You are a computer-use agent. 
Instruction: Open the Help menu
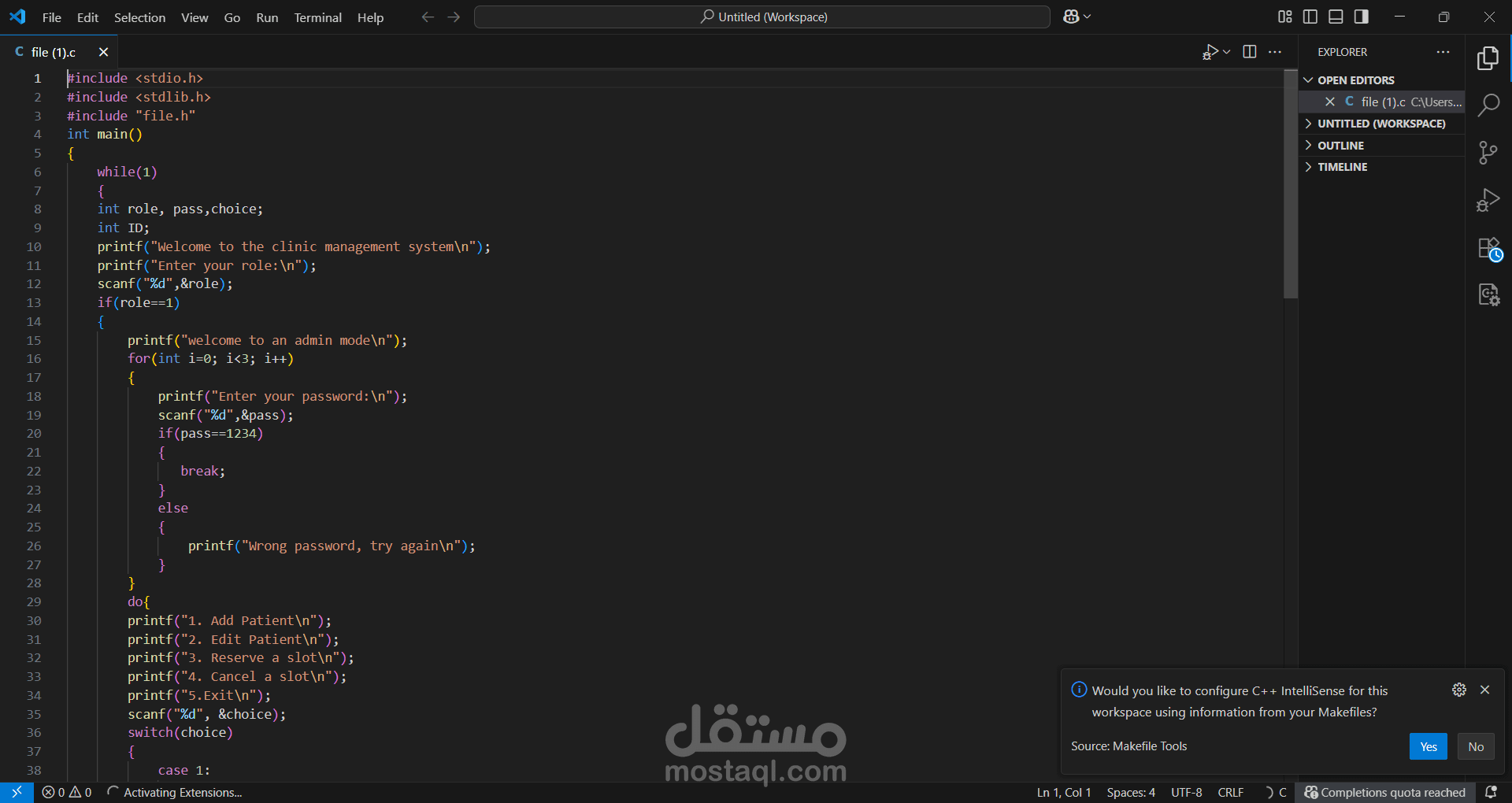coord(370,17)
